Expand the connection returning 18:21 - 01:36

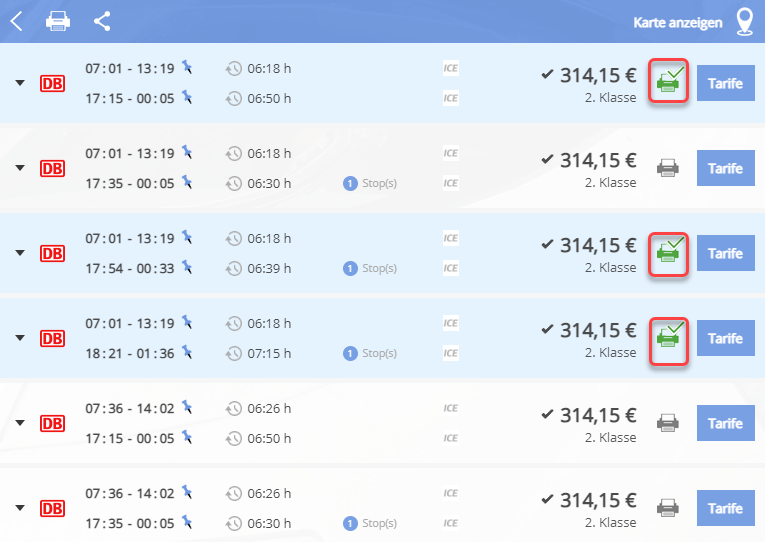20,338
